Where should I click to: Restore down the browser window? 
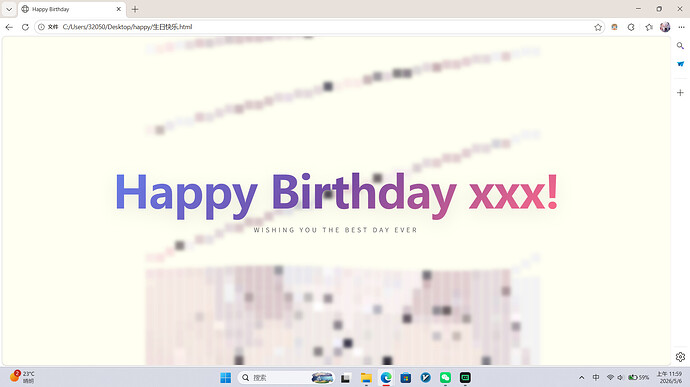(659, 9)
